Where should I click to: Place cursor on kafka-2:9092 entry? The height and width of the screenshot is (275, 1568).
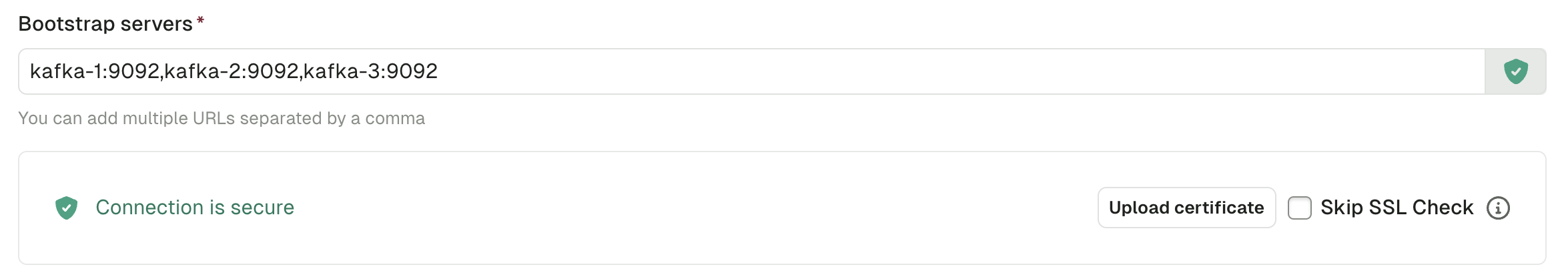(231, 71)
